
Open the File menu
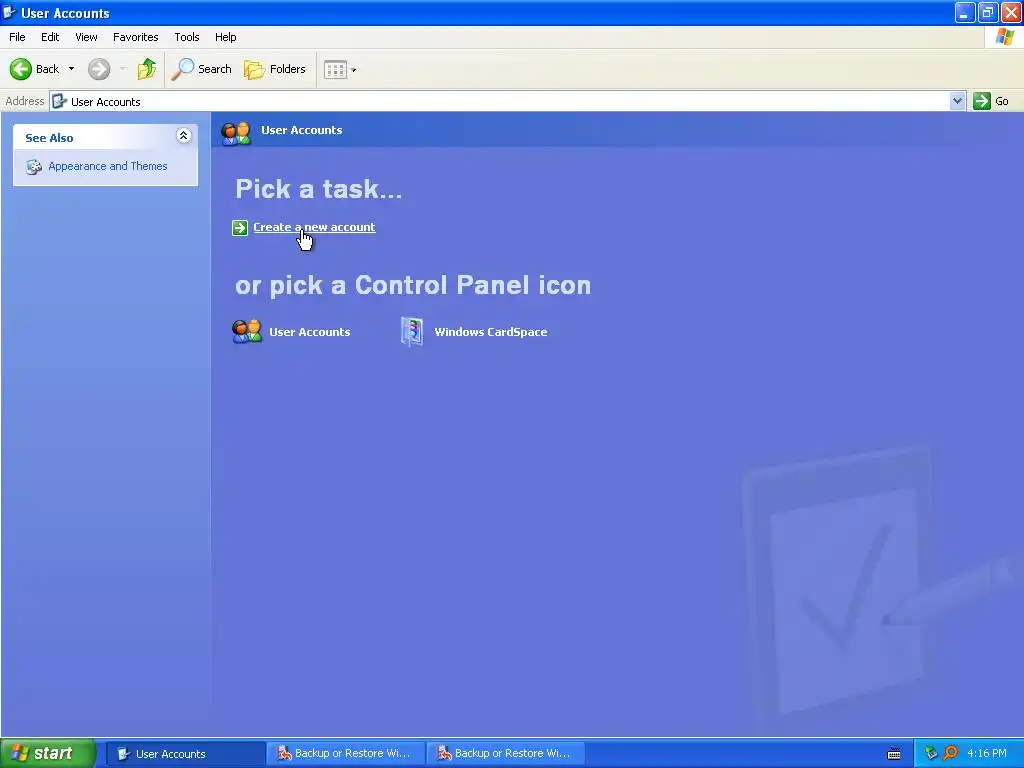click(x=17, y=37)
